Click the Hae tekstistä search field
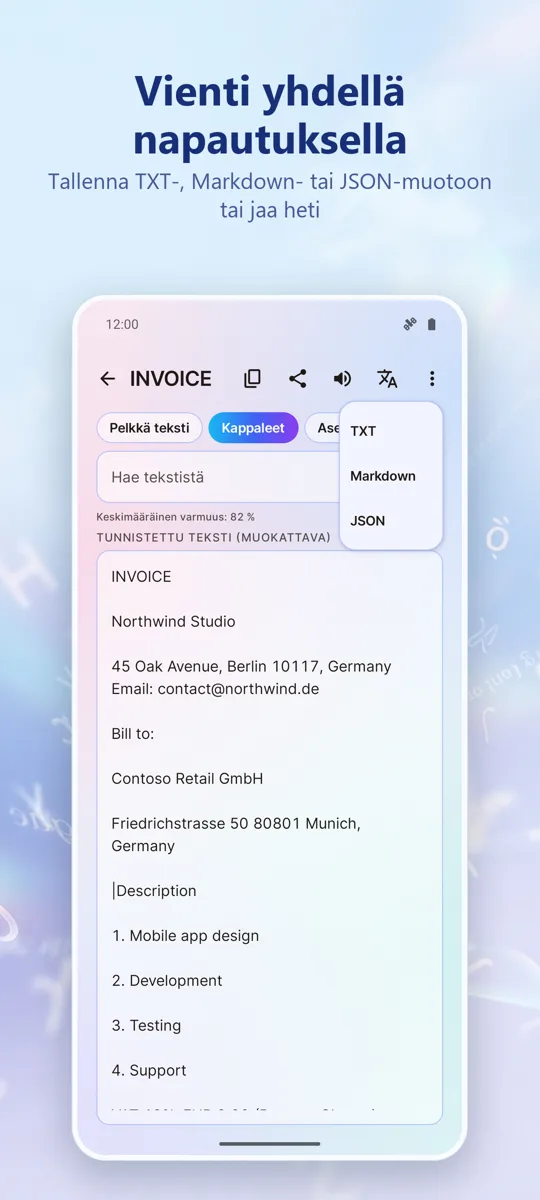 (x=218, y=477)
